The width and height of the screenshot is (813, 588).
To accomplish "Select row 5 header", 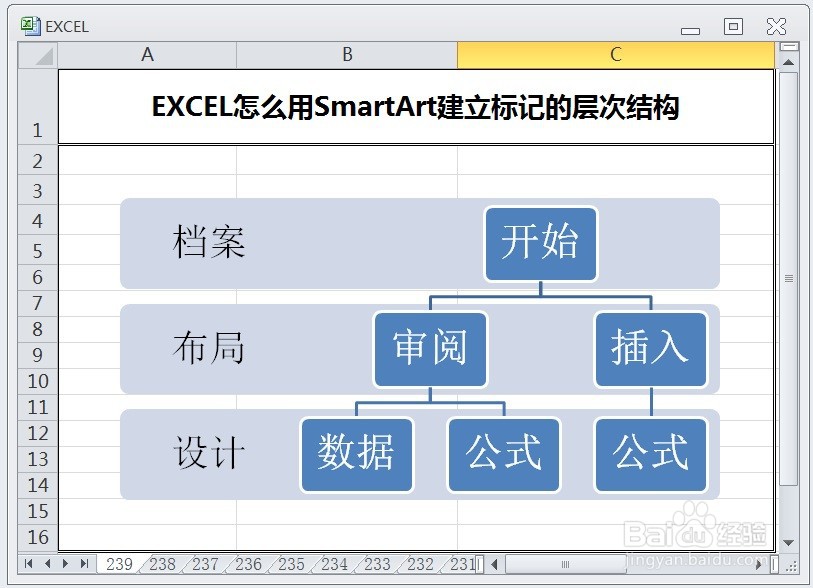I will point(38,251).
